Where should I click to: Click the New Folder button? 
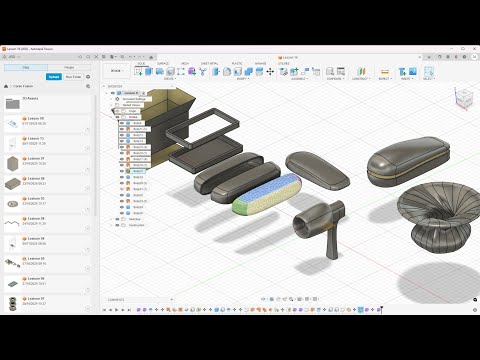coord(73,77)
